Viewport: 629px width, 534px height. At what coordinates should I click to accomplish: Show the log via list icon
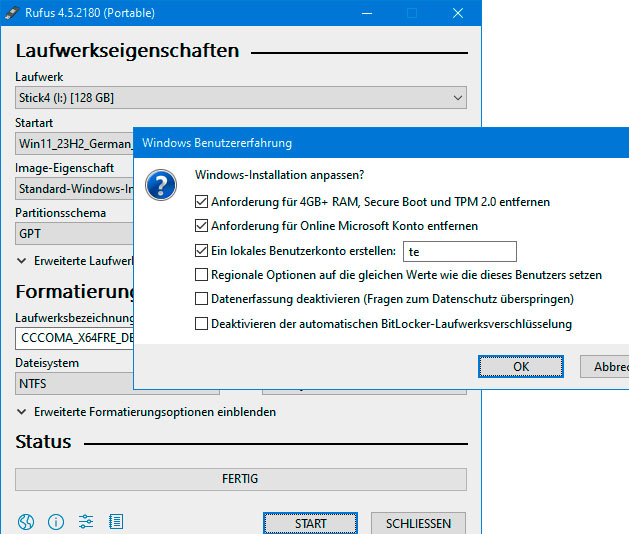tap(116, 522)
